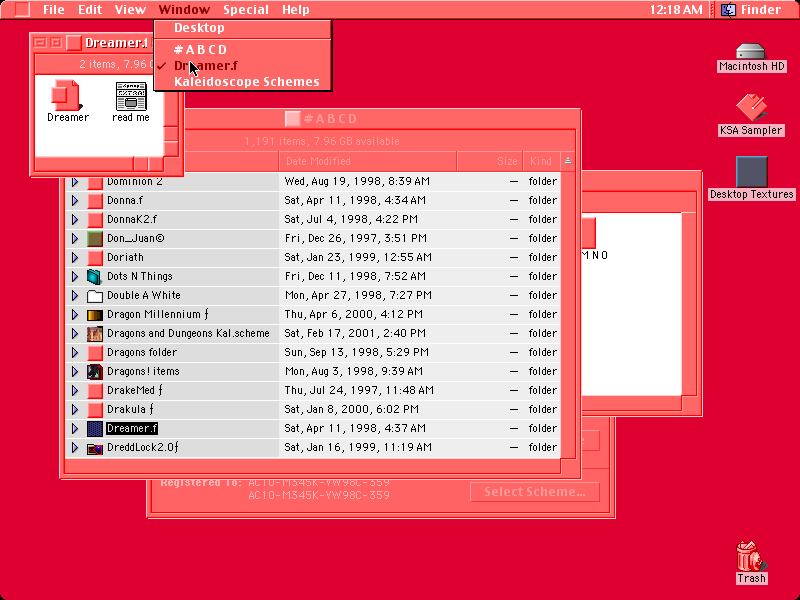Select the Dreamer scheme file icon
800x600 pixels.
[67, 95]
